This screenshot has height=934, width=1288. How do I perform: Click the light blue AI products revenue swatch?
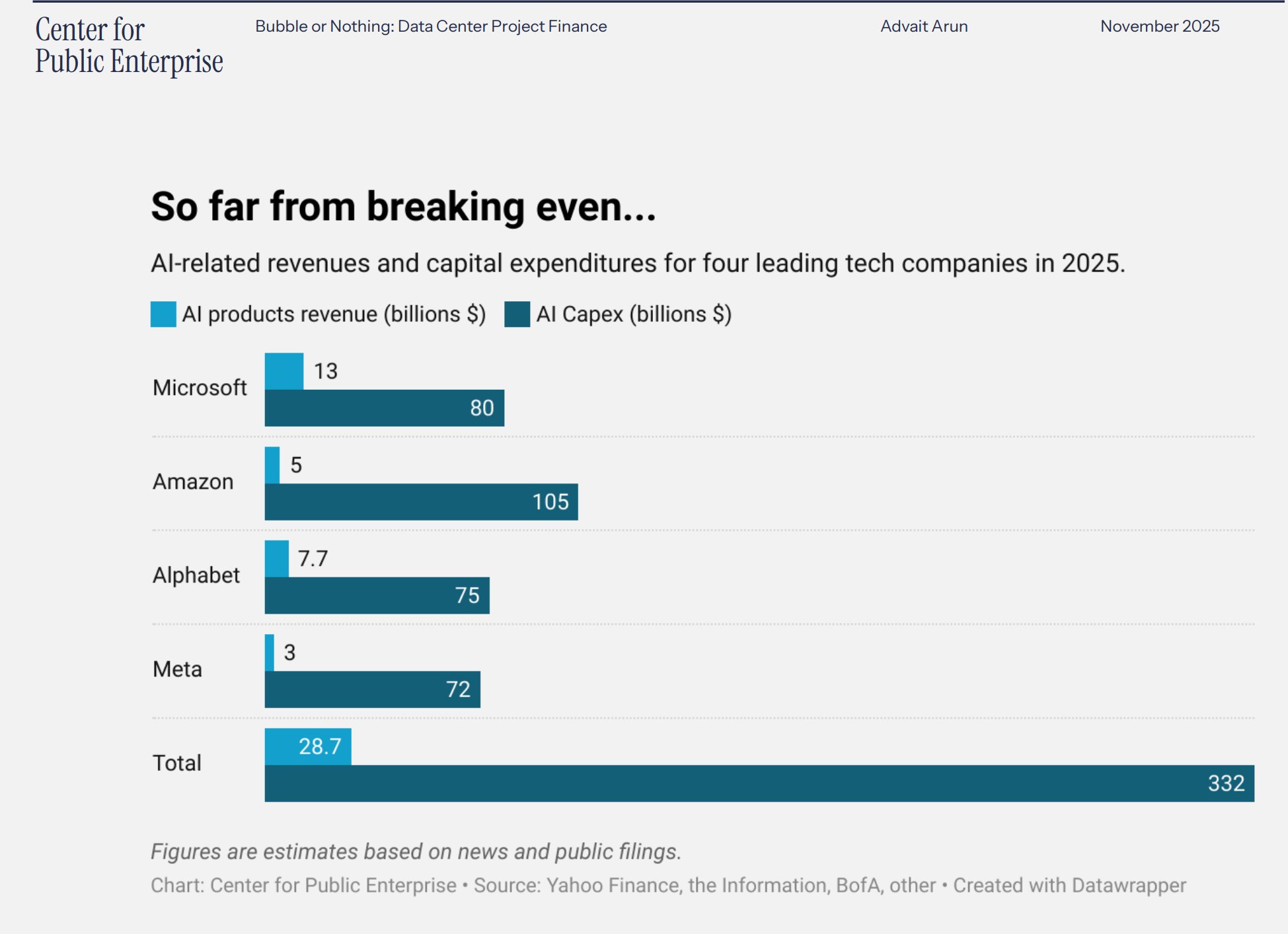pos(163,314)
